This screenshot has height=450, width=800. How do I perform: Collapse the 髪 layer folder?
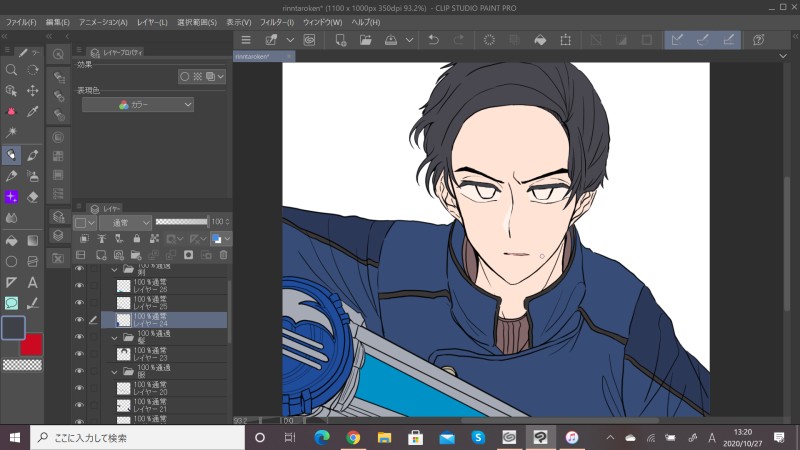[x=114, y=337]
